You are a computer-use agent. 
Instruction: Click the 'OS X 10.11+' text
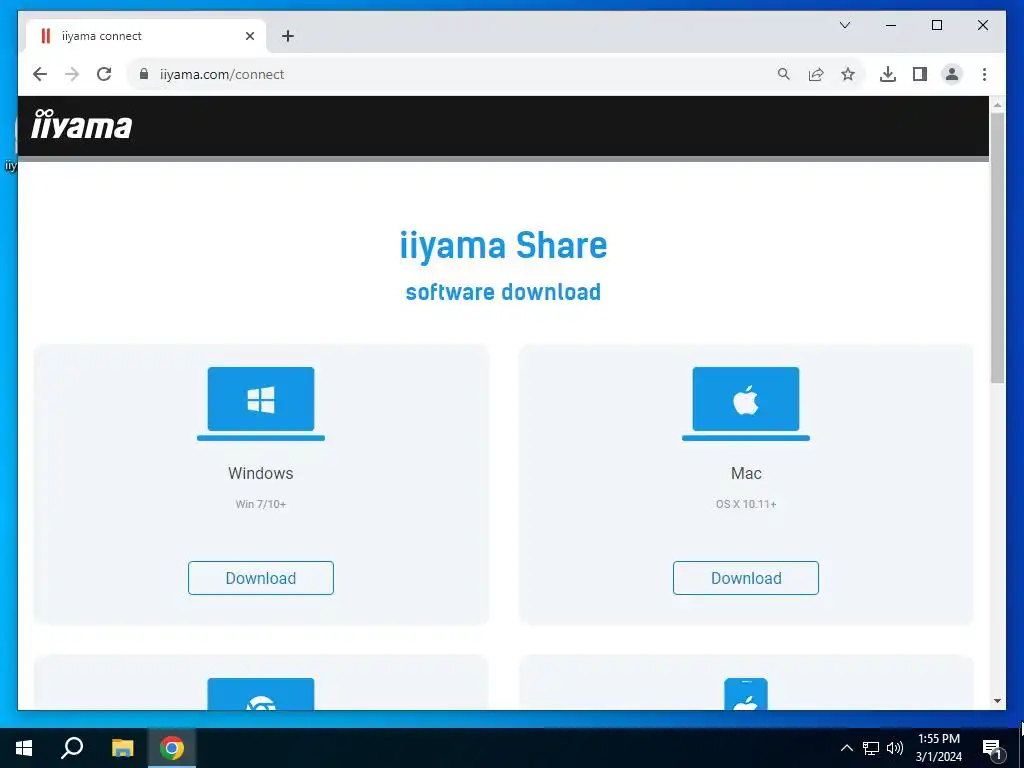click(x=746, y=504)
